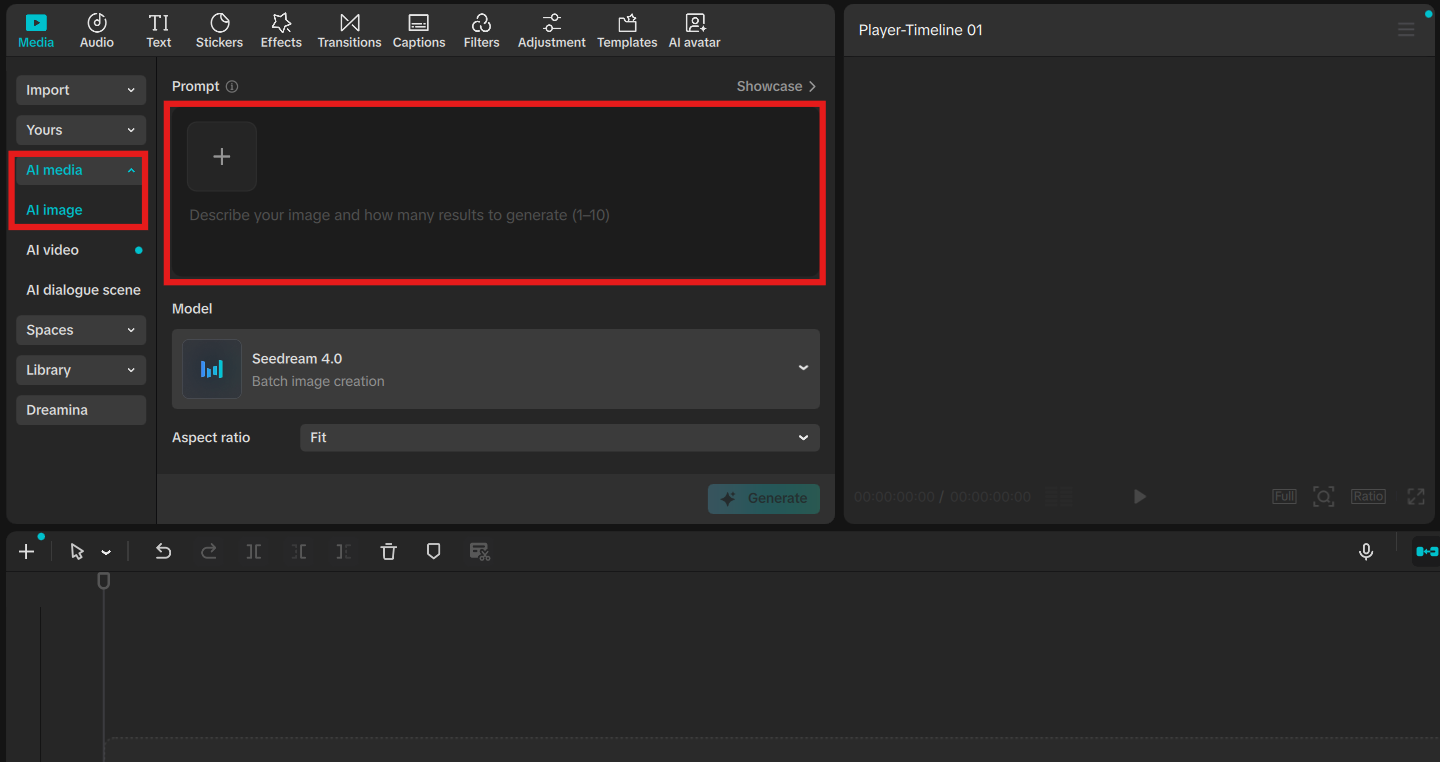This screenshot has width=1440, height=762.
Task: Click the undo arrow in timeline toolbar
Action: (x=163, y=551)
